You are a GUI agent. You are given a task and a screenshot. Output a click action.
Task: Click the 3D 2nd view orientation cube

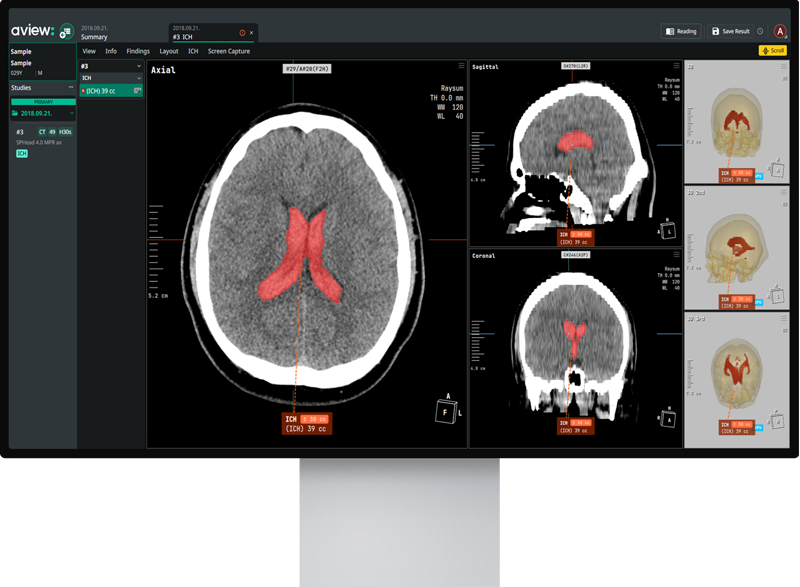coord(777,295)
